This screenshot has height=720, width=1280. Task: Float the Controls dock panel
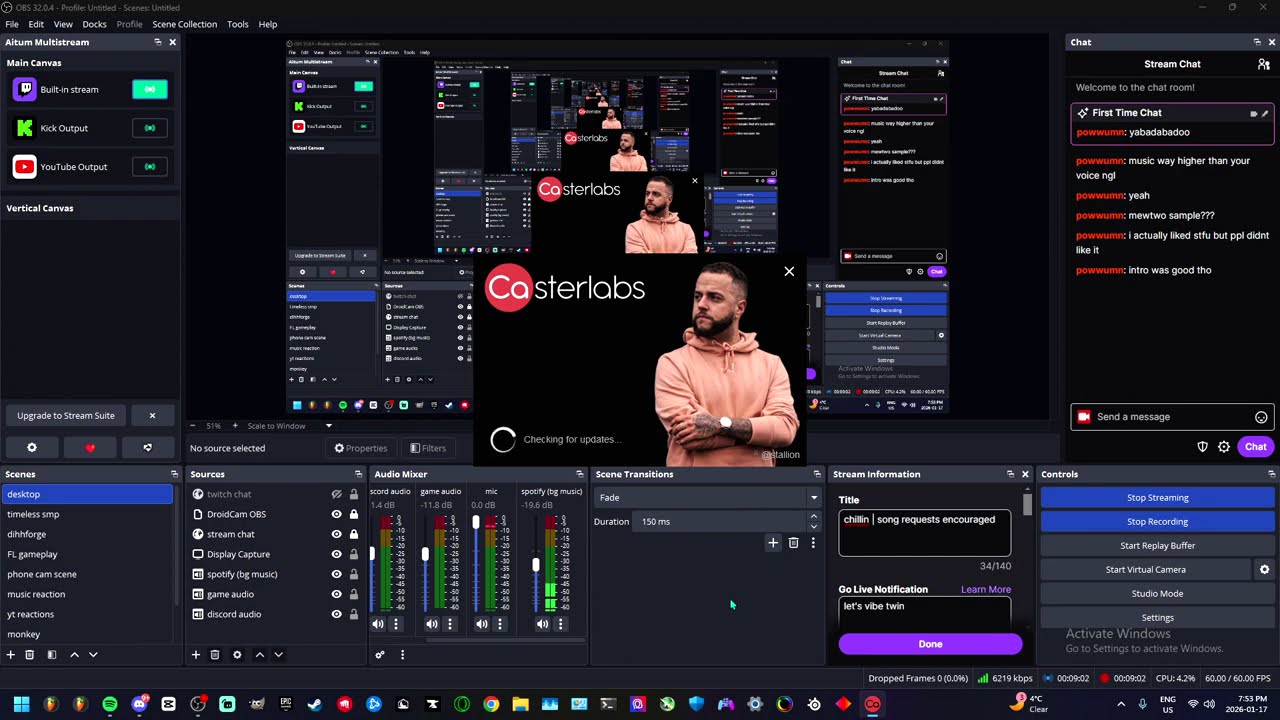pos(1271,474)
